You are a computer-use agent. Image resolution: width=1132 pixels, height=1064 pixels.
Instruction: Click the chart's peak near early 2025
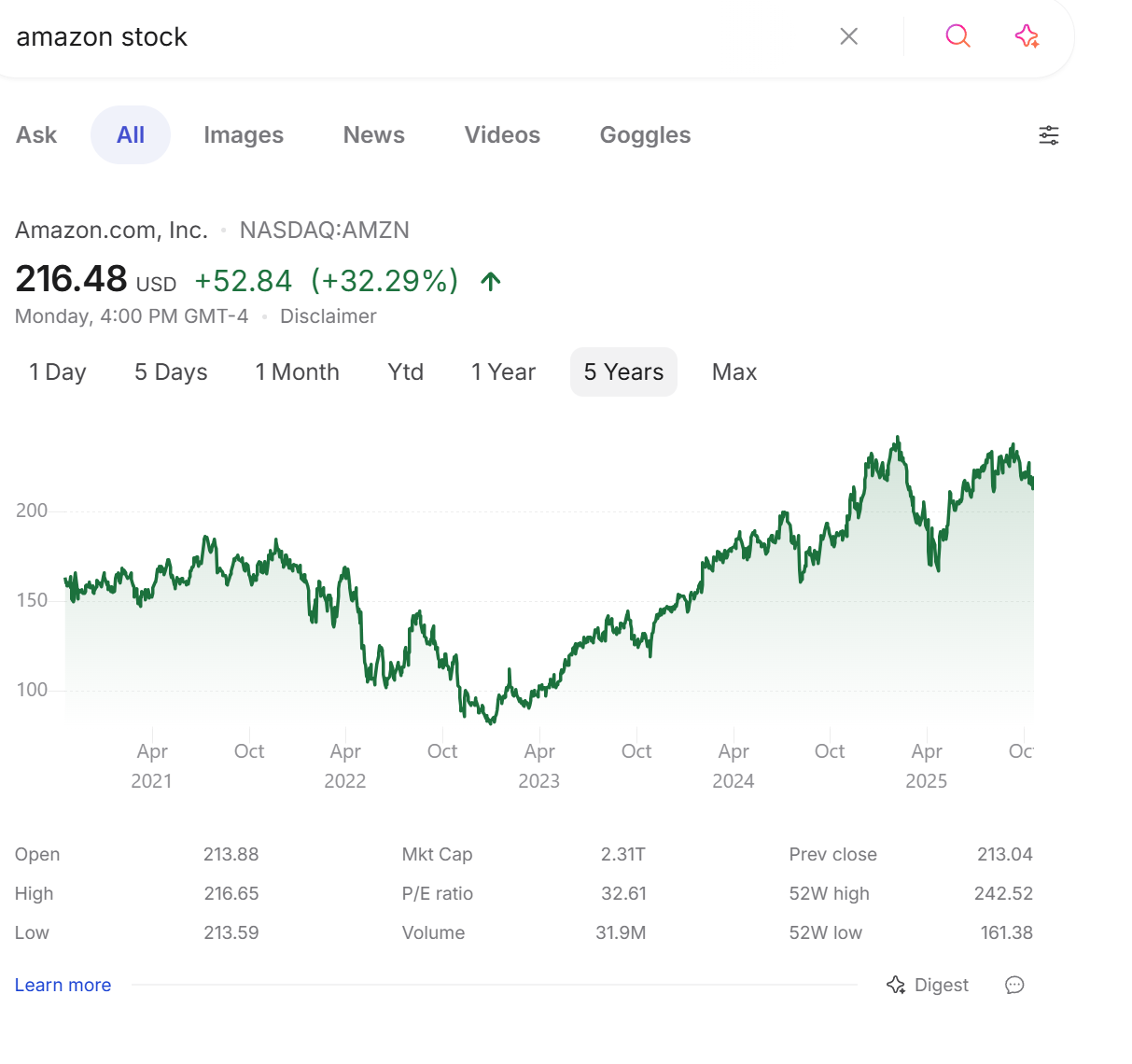point(898,438)
